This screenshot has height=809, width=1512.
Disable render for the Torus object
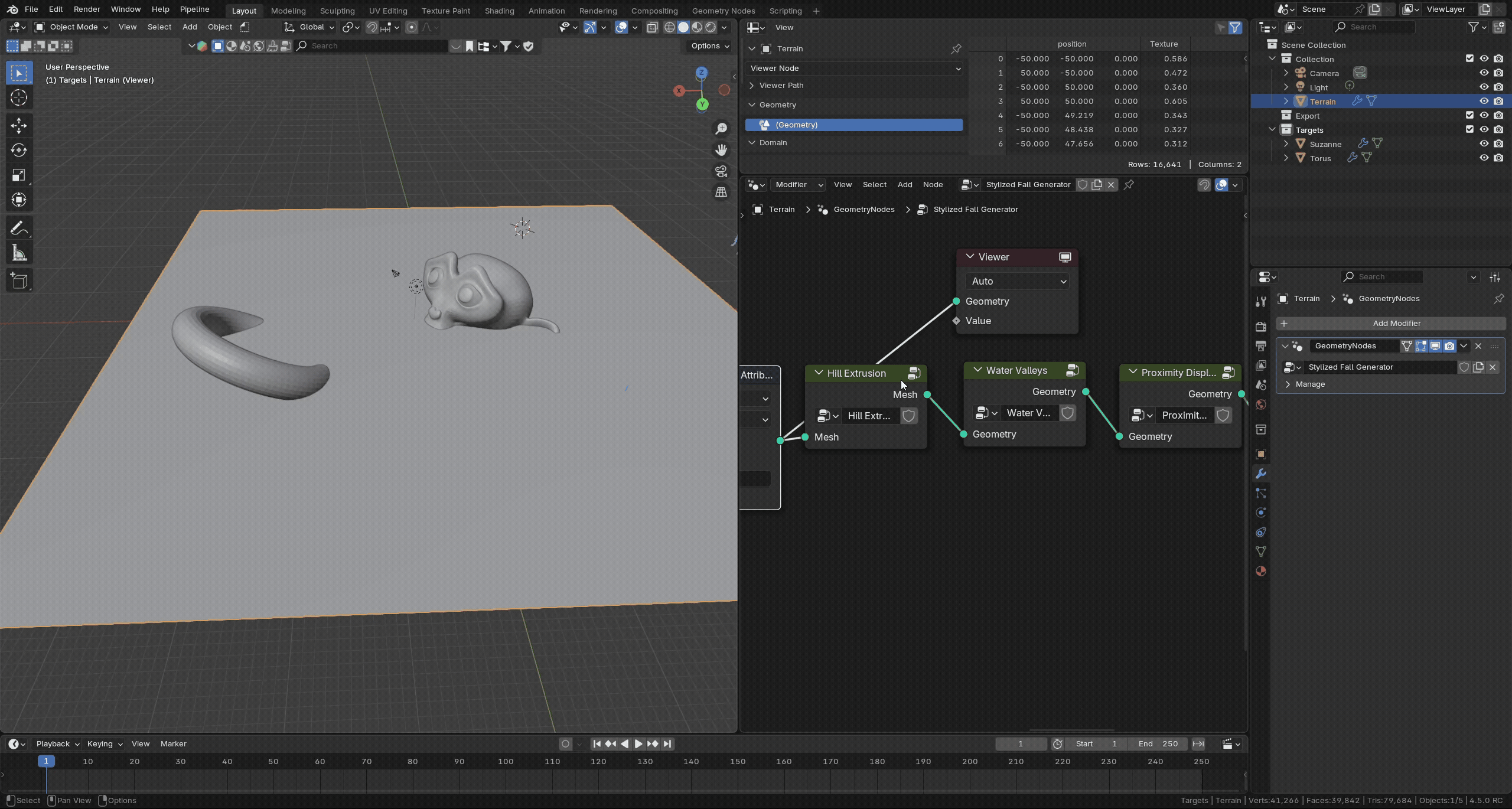pos(1498,158)
